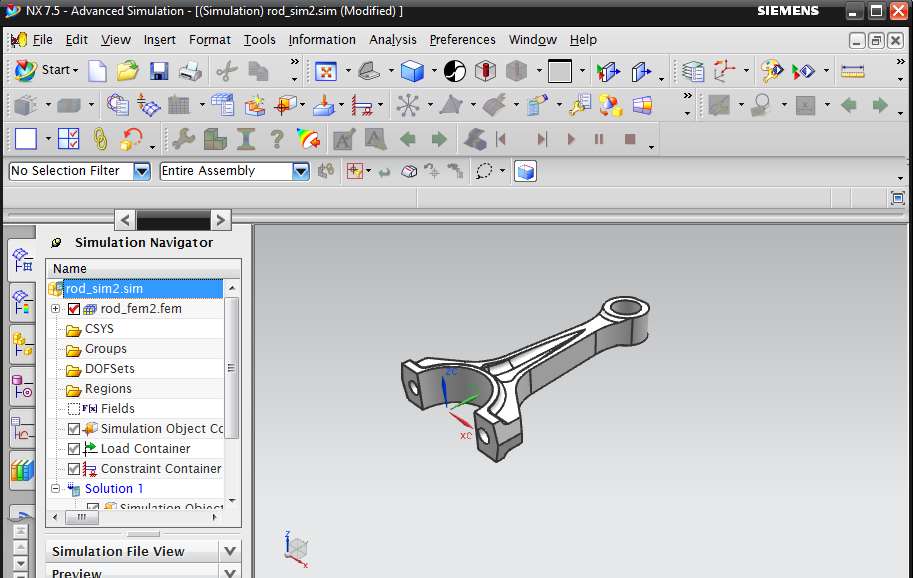Click the right arrow above the navigator
This screenshot has width=913, height=578.
220,220
